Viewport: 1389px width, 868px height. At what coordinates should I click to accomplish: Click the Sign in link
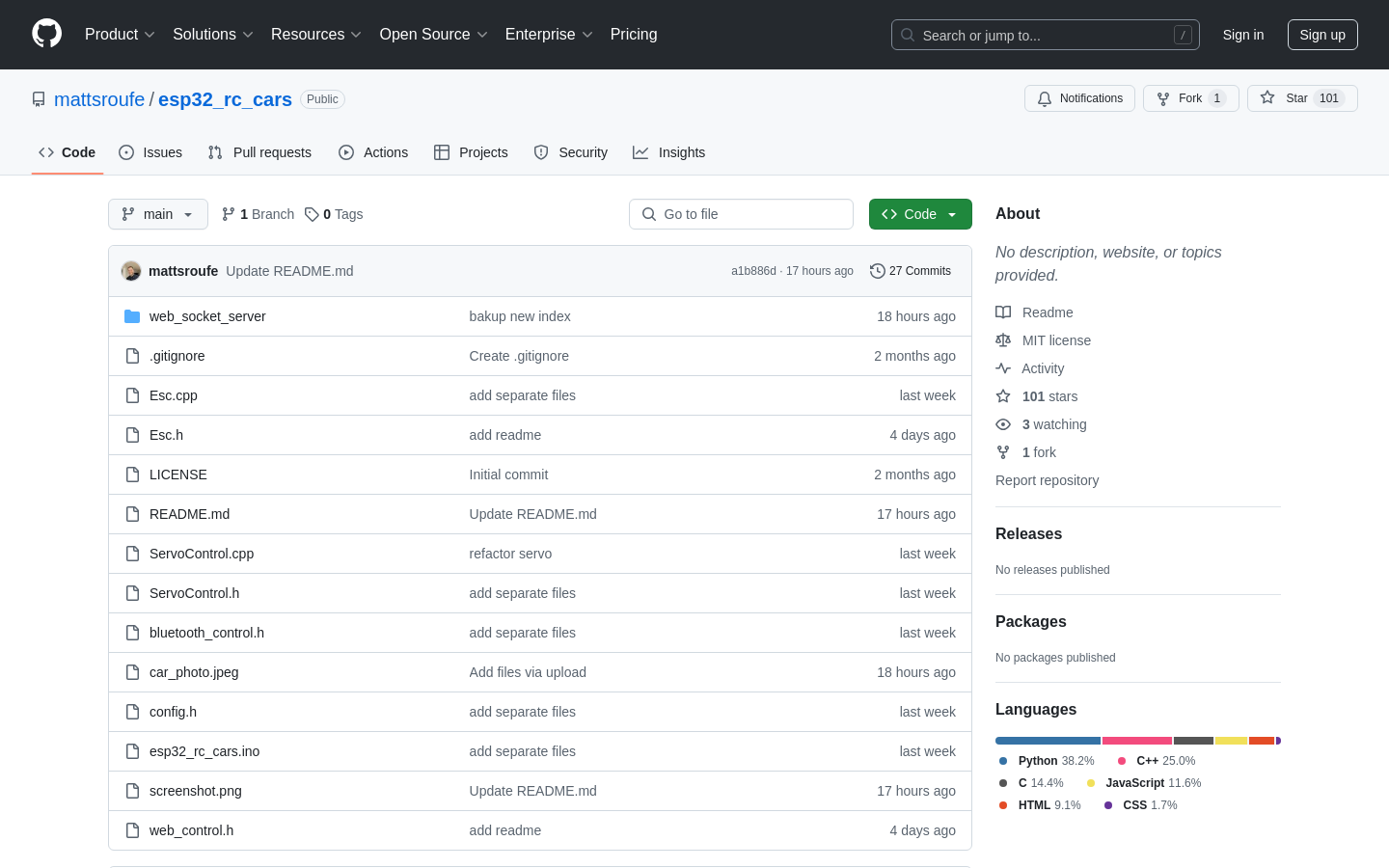click(1243, 35)
